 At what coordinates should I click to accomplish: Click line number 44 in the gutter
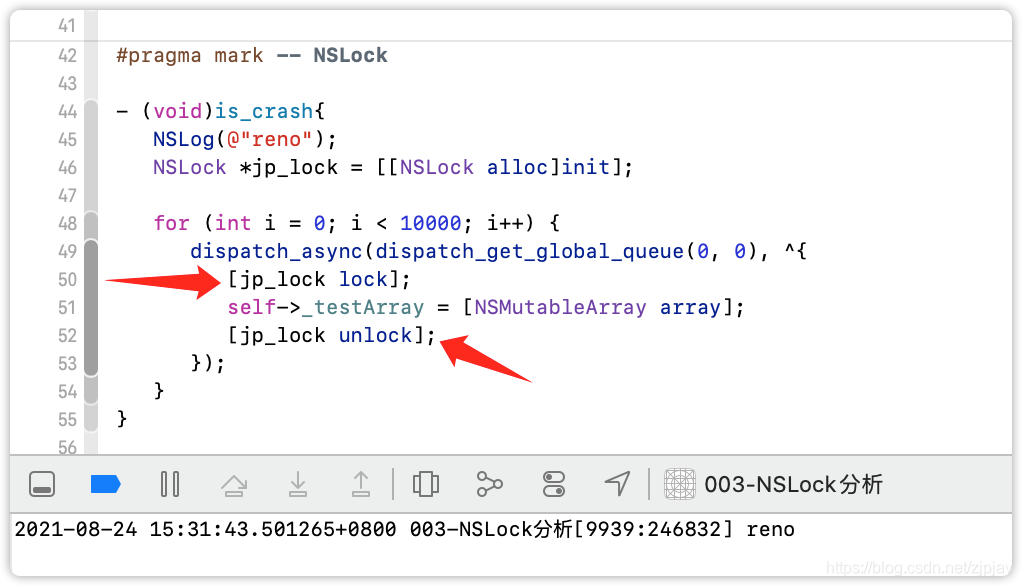[67, 111]
